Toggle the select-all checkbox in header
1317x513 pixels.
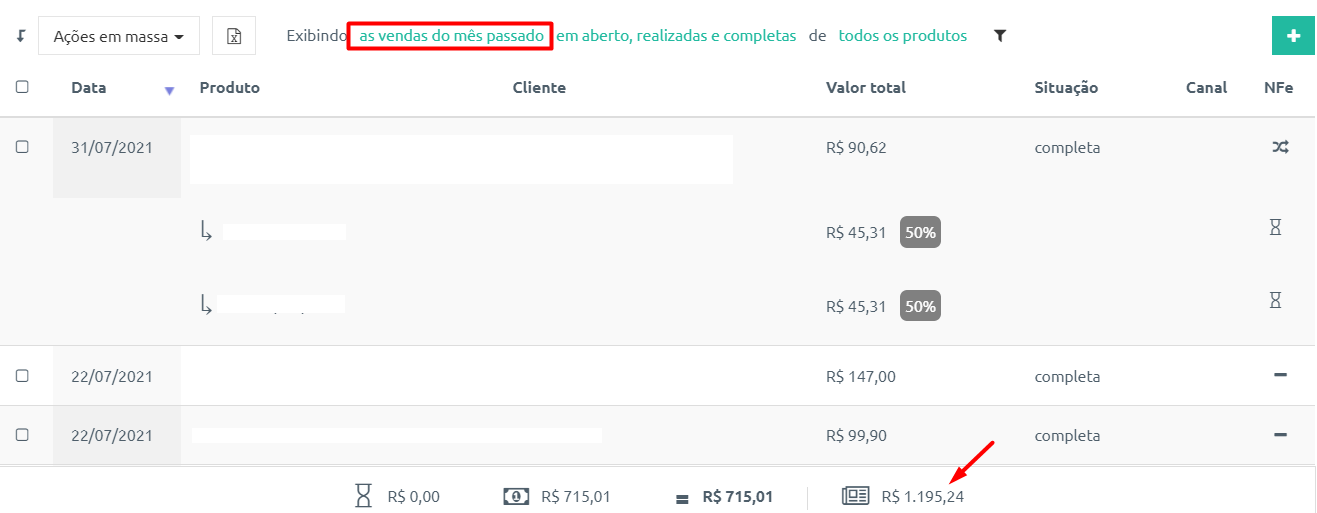point(22,87)
